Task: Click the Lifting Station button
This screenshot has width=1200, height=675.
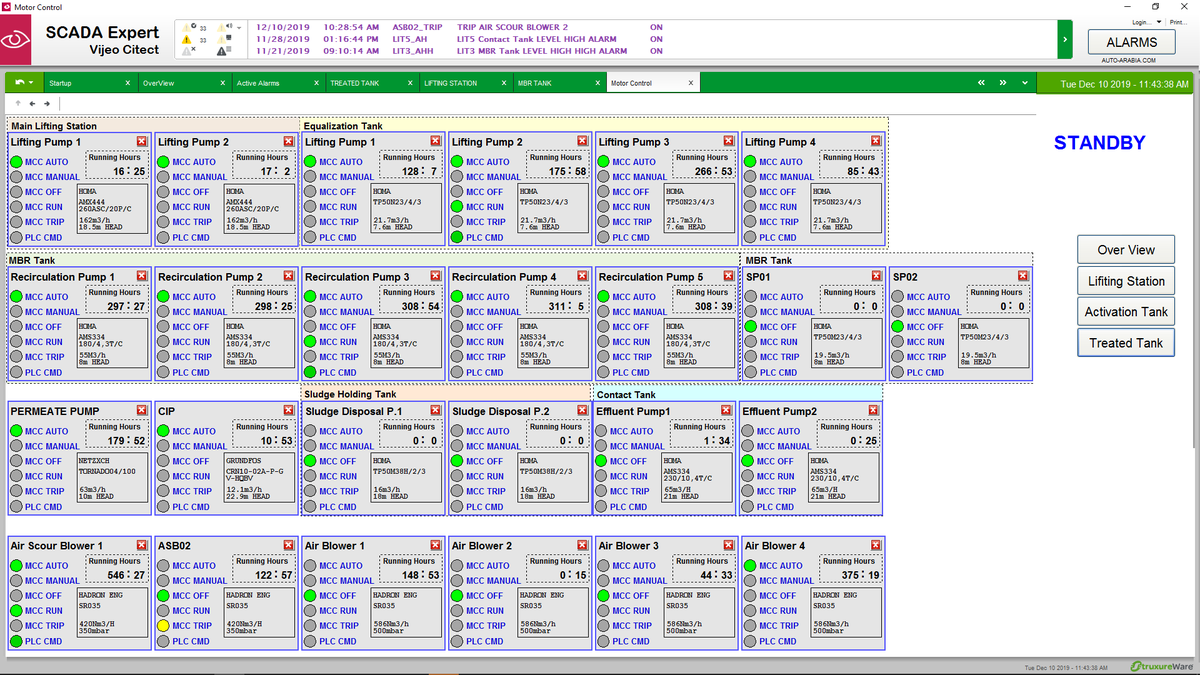Action: pos(1126,281)
